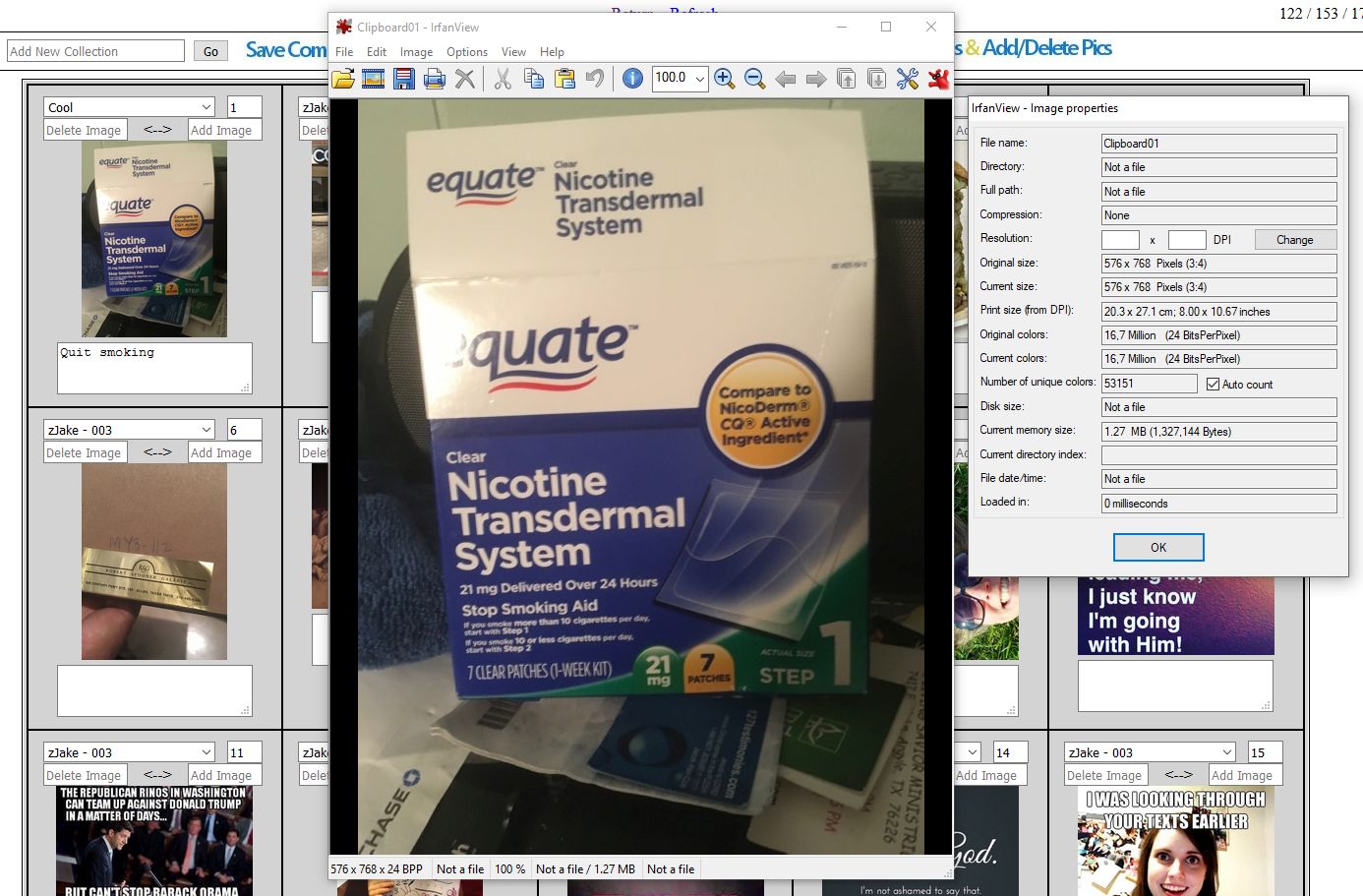Click Delete Image under Cool collection
Image resolution: width=1363 pixels, height=896 pixels.
pyautogui.click(x=84, y=130)
